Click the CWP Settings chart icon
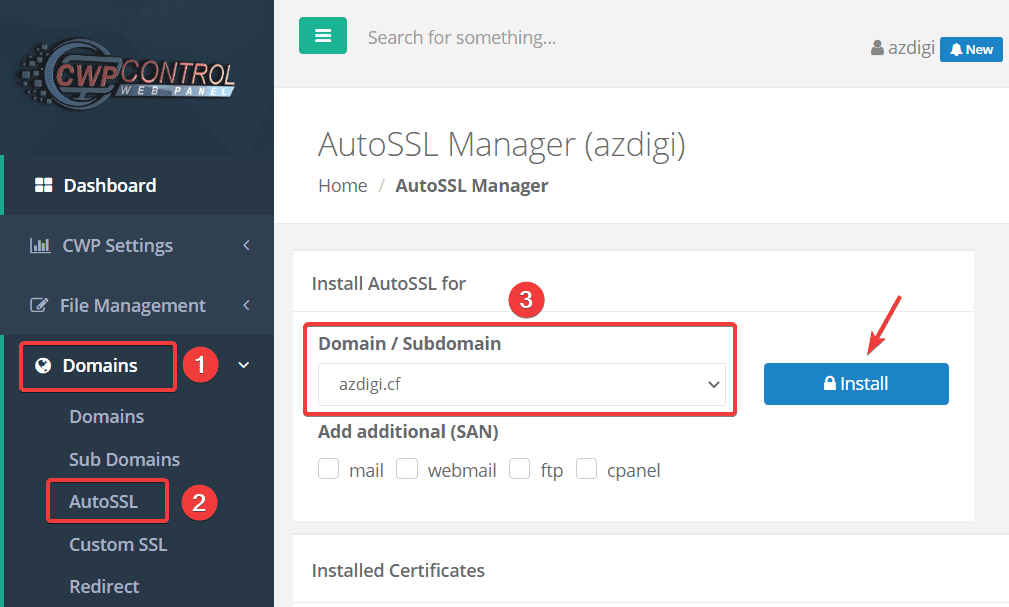 click(x=40, y=245)
